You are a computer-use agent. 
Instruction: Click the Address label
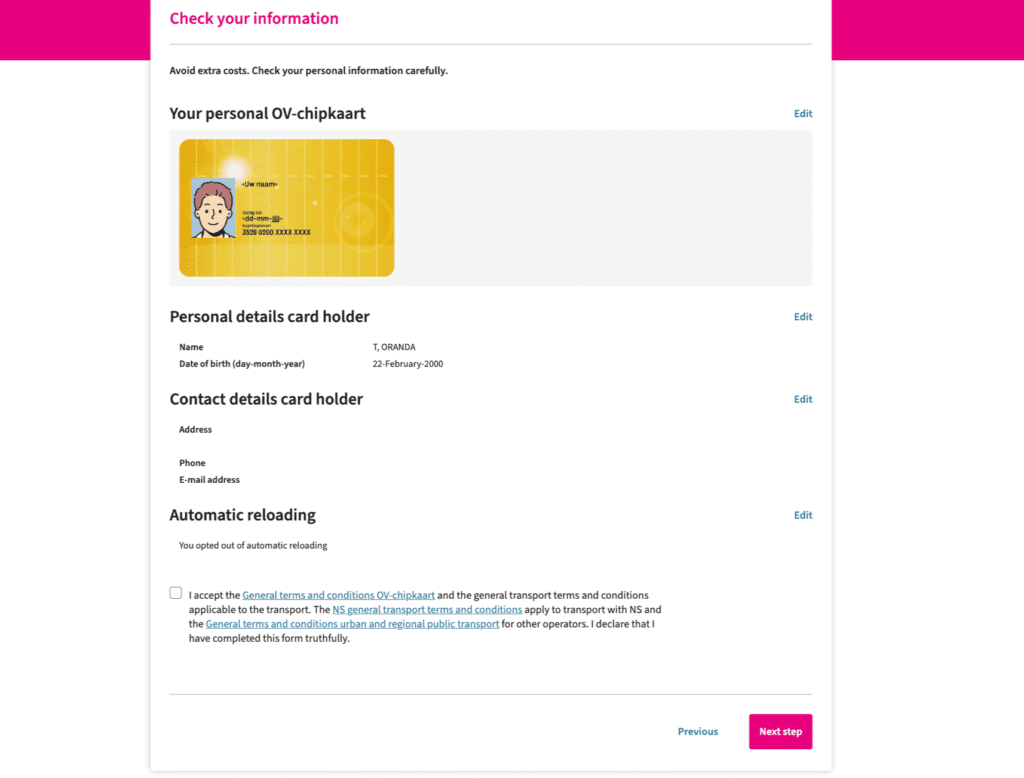[x=195, y=430]
